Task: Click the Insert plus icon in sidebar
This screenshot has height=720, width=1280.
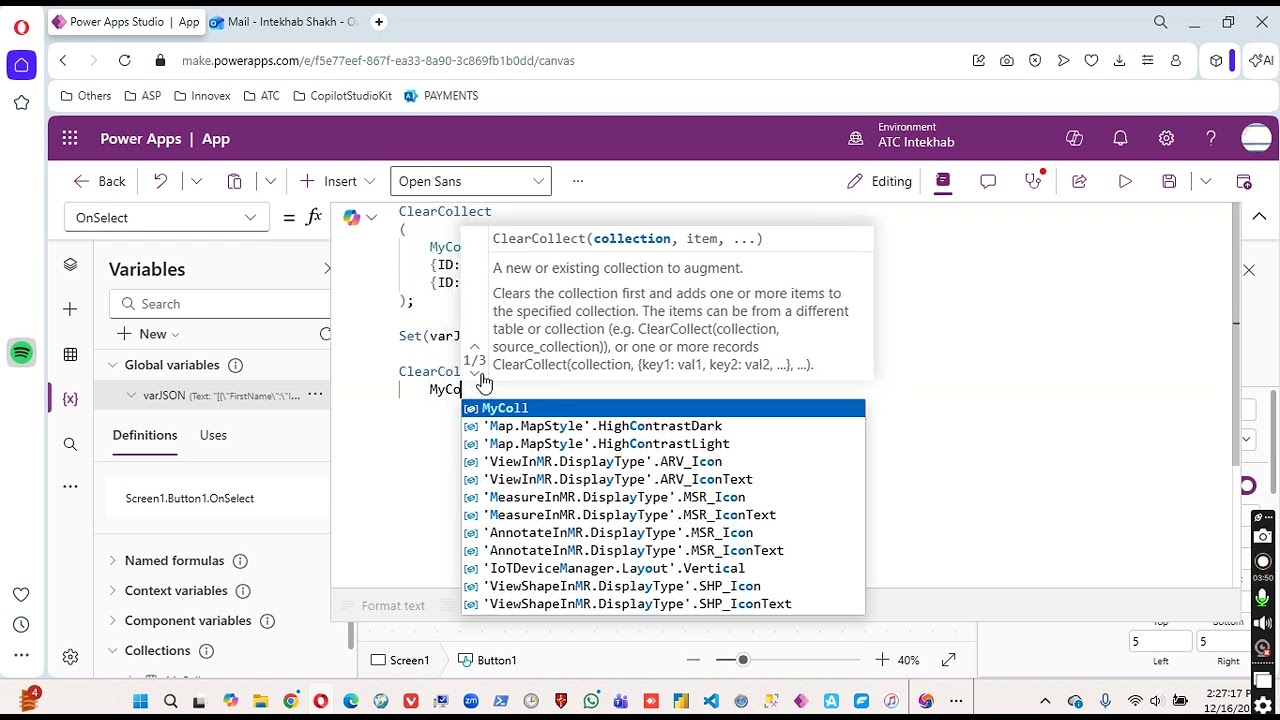Action: (x=70, y=309)
